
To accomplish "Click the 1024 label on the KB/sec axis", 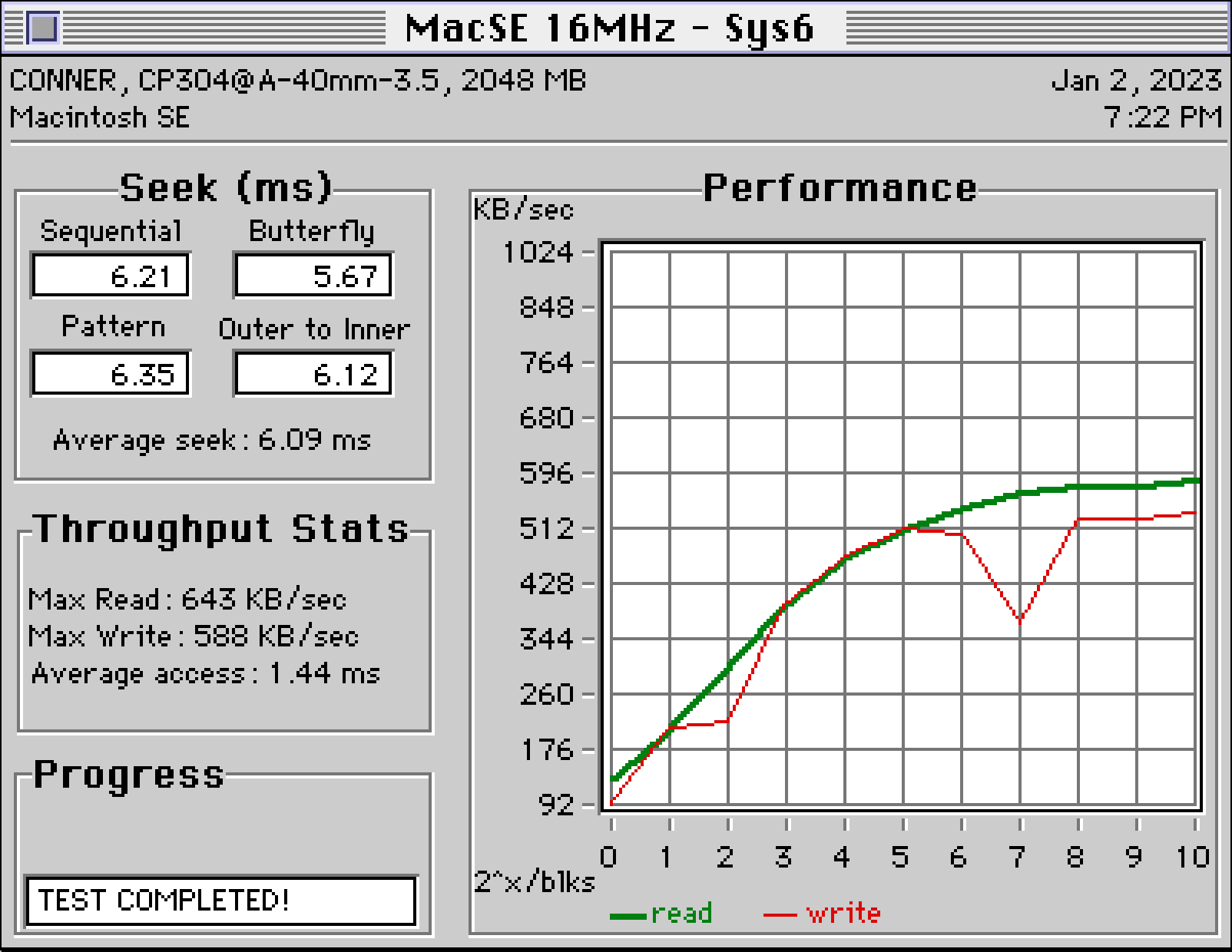I will 537,252.
